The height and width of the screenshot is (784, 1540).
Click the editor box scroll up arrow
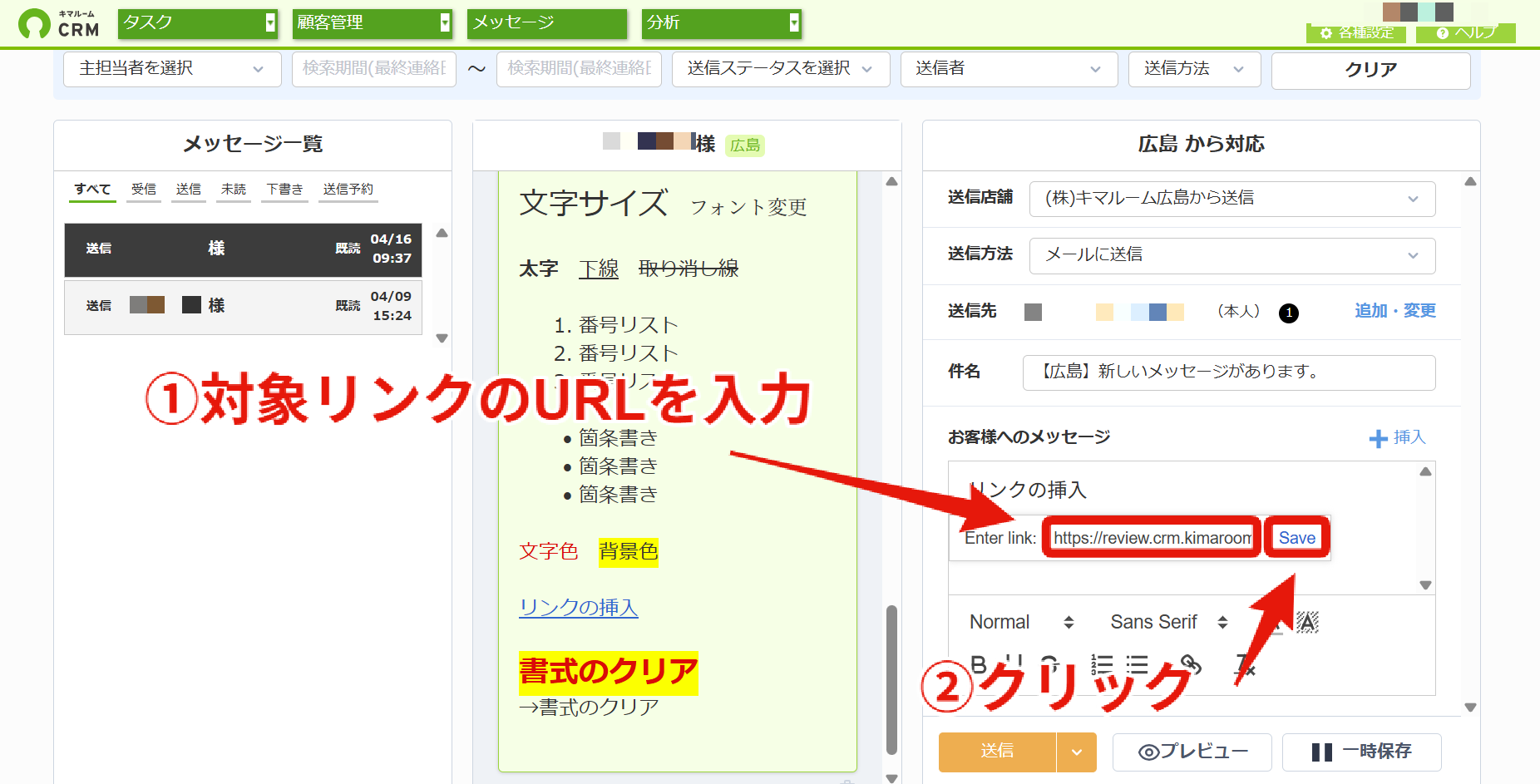coord(1425,471)
